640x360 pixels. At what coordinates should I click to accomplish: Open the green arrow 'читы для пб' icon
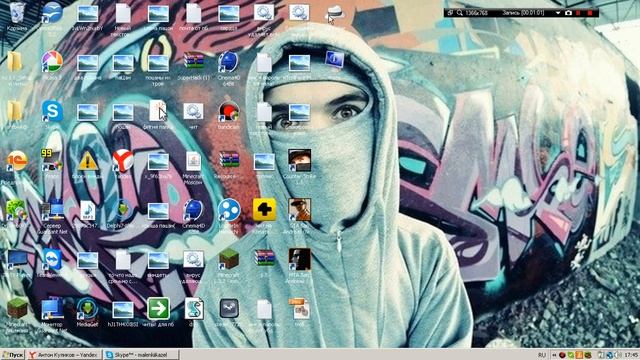(158, 309)
